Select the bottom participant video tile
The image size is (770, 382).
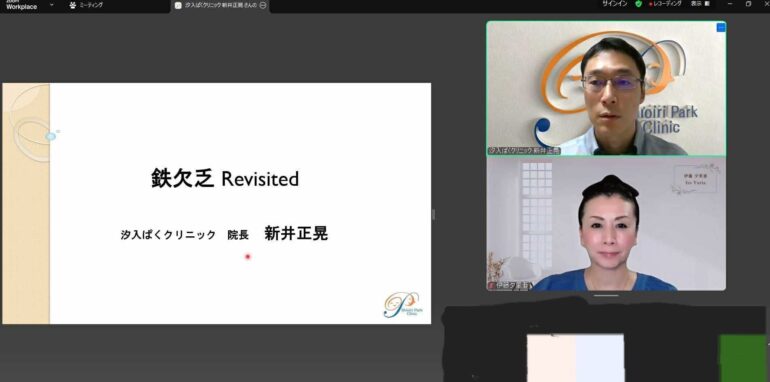(x=606, y=224)
